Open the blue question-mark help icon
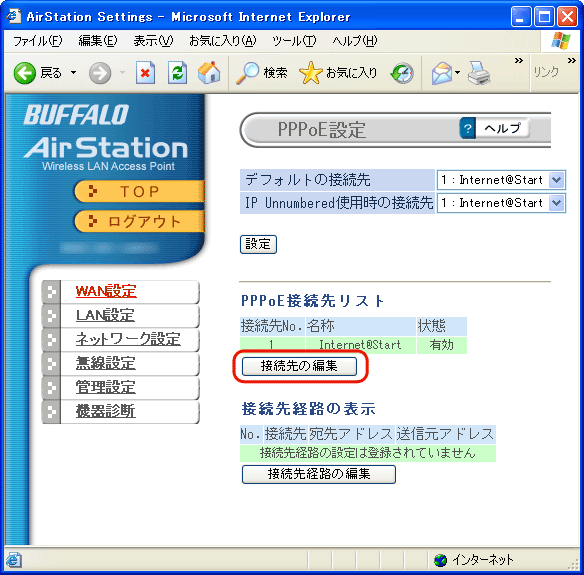 point(467,129)
